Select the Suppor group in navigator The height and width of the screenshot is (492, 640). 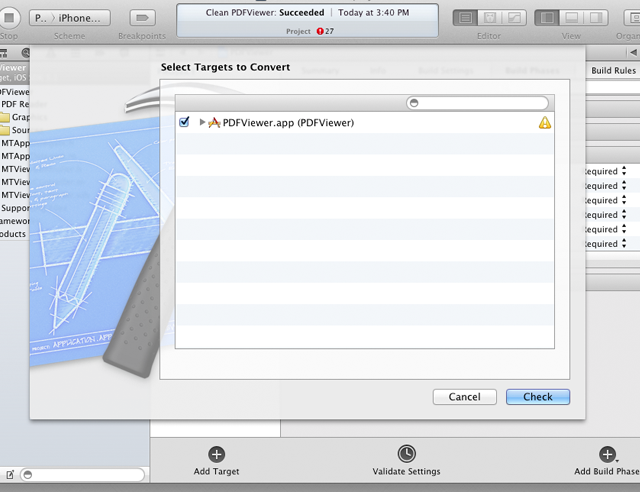point(15,208)
